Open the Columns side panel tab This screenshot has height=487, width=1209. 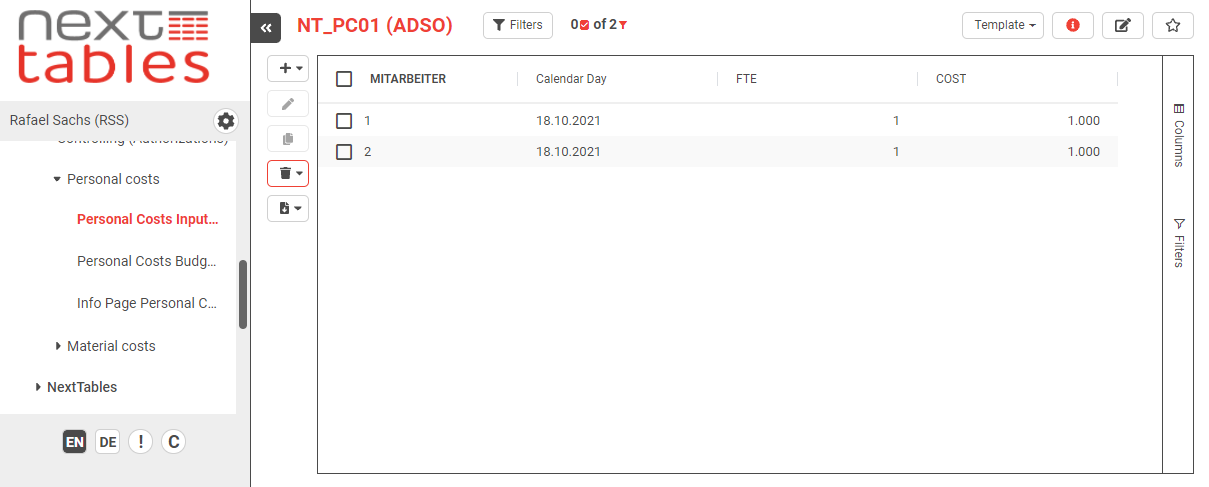[x=1178, y=135]
